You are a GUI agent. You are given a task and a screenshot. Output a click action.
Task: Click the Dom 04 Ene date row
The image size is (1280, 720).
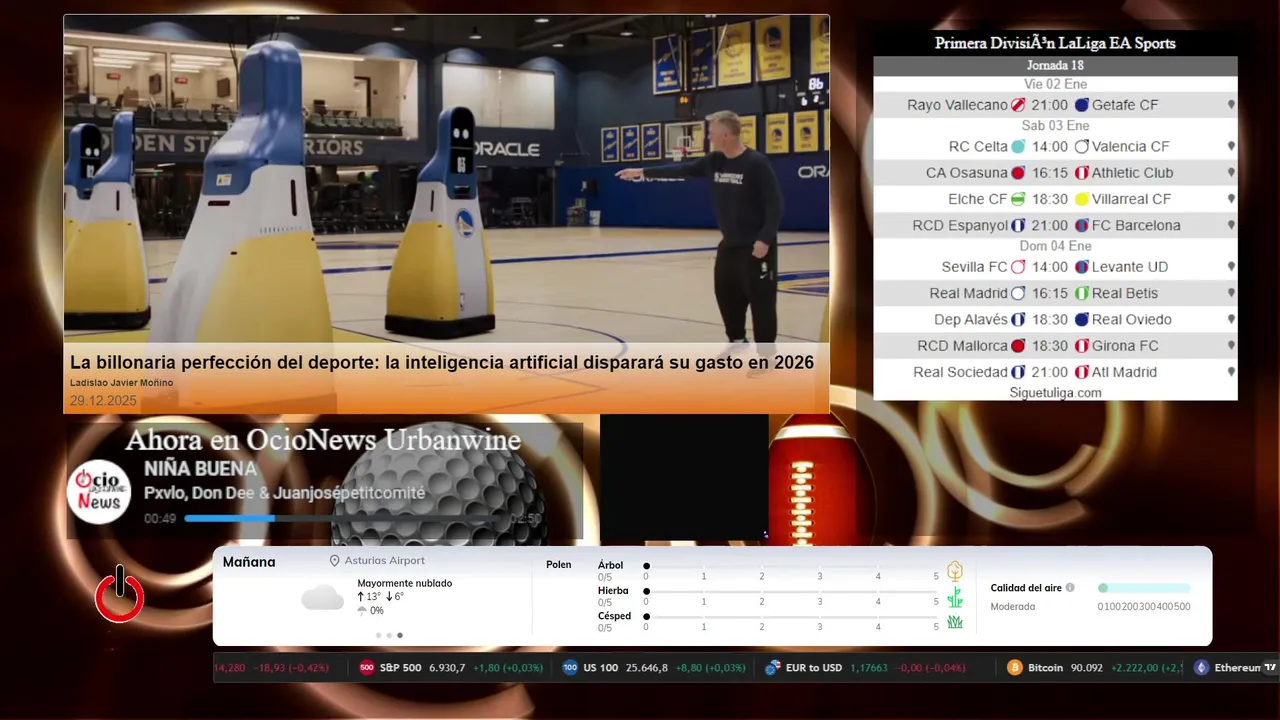tap(1055, 246)
